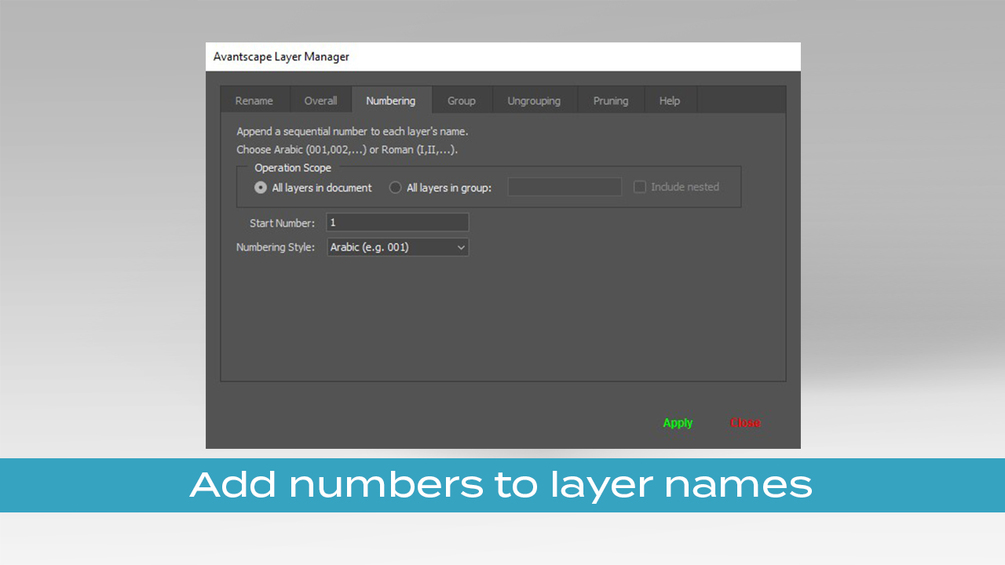Screen dimensions: 1005x565
Task: Click the 'Choose Arabic (001,002,...)' hint text
Action: pyautogui.click(x=347, y=150)
